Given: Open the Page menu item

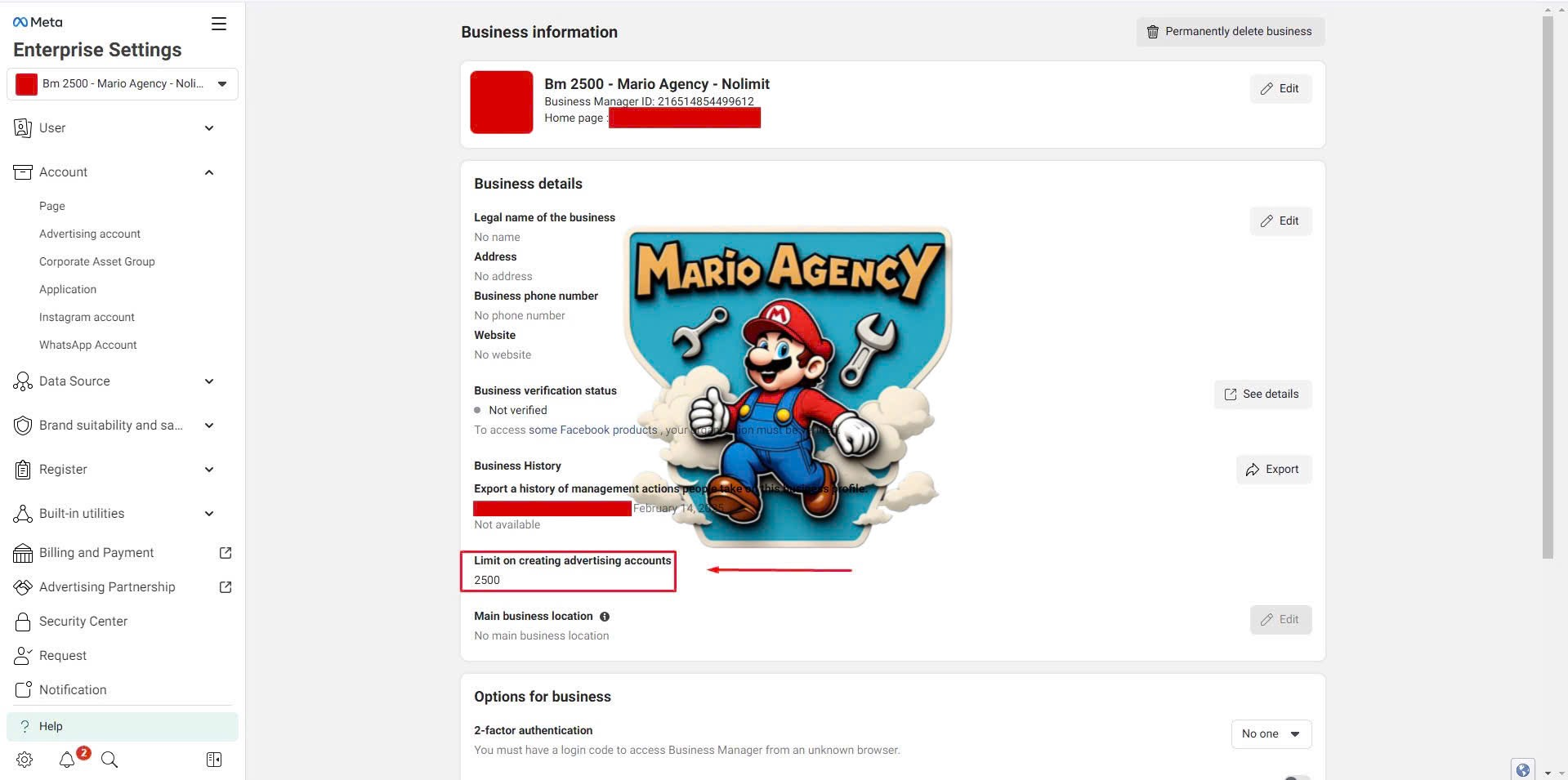Looking at the screenshot, I should (52, 207).
